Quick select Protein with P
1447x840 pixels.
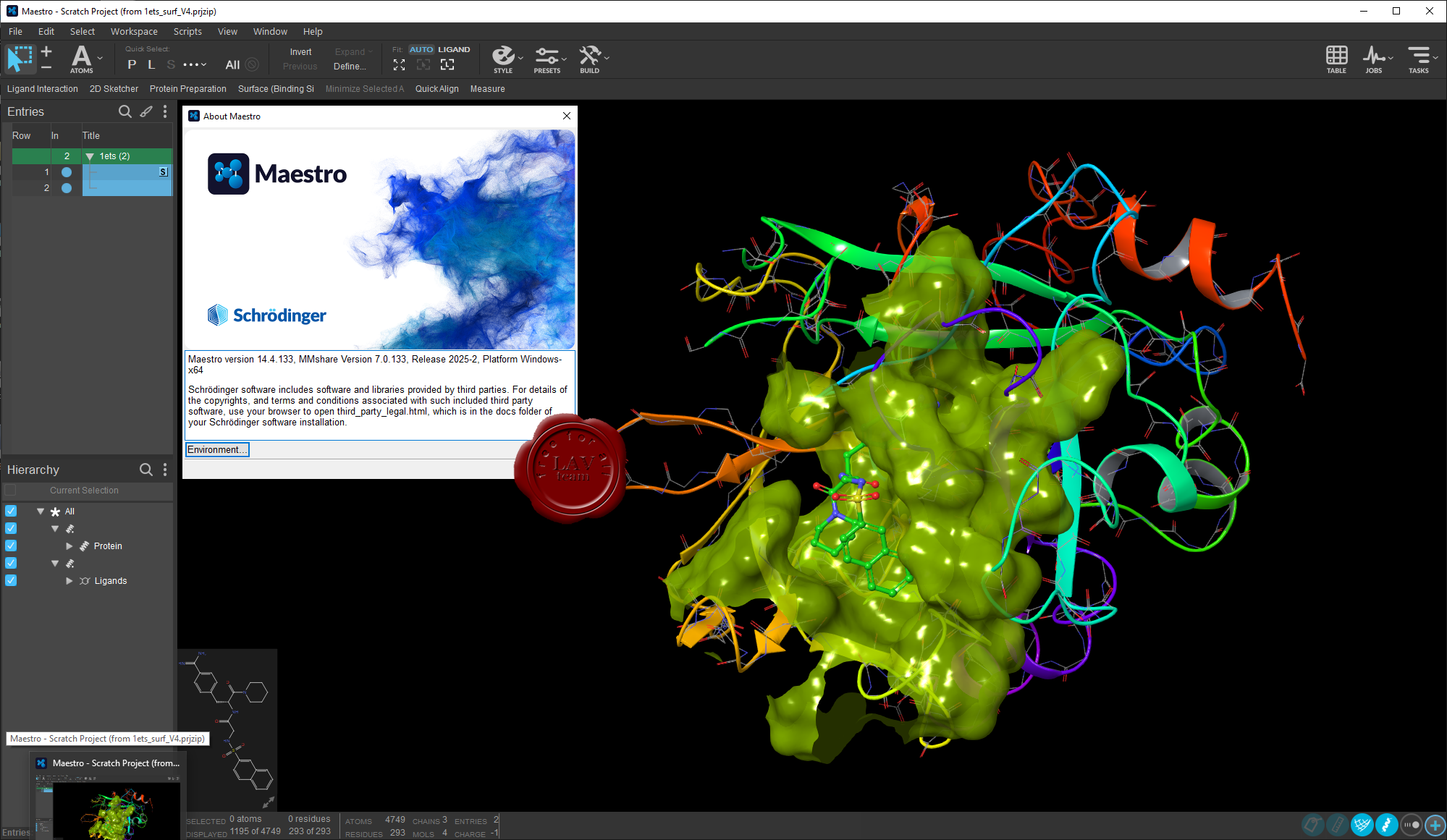click(132, 64)
